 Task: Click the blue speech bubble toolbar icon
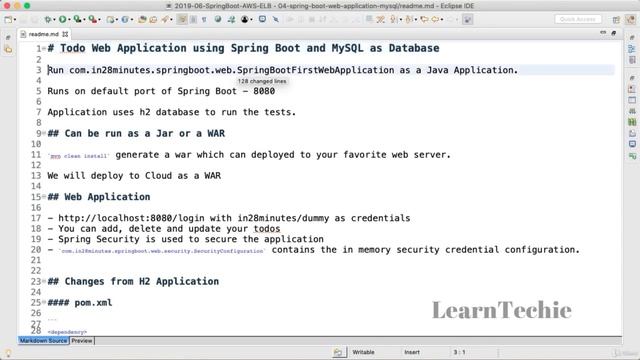coord(262,19)
